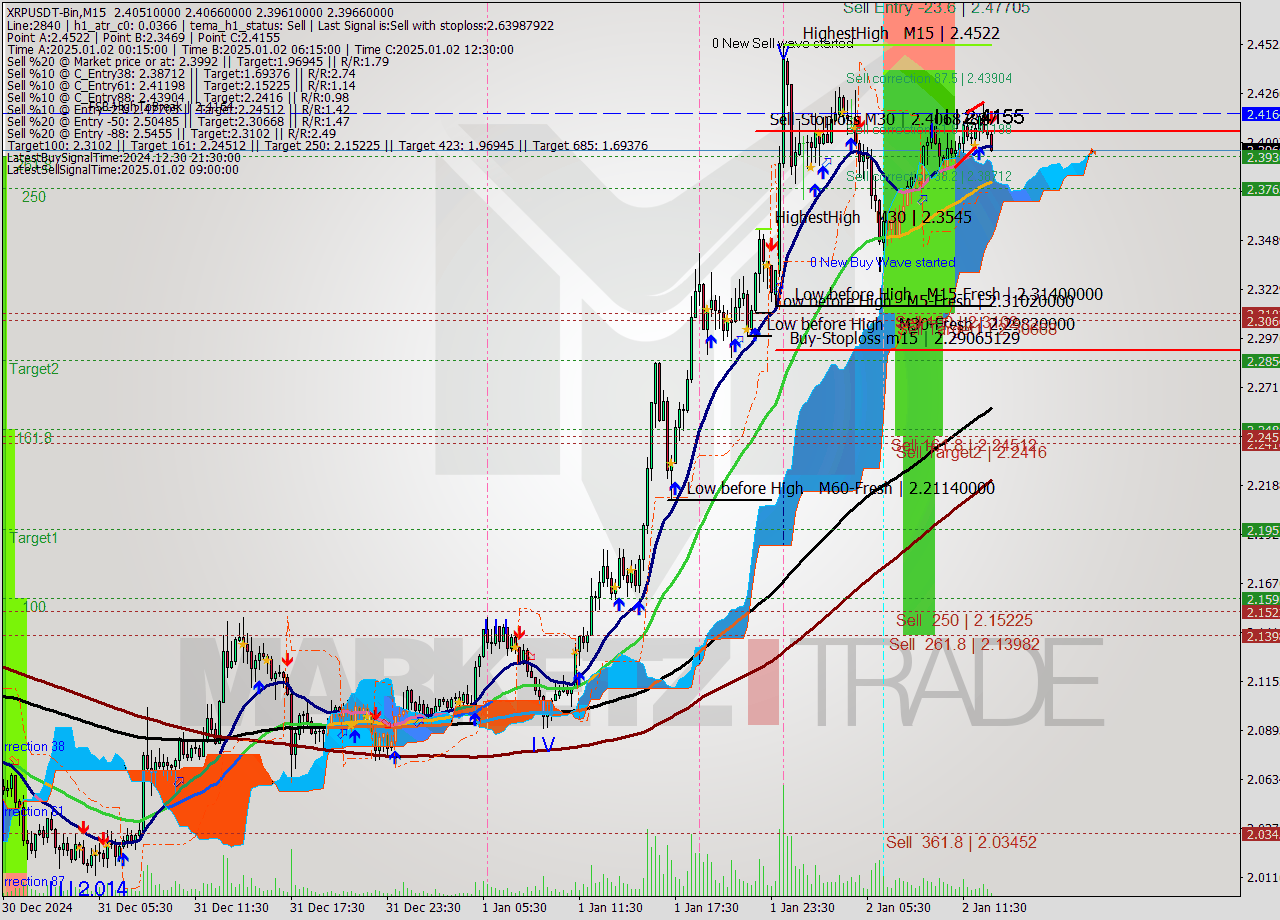Click the 'HighestHigh M15 | 2.4522' label
This screenshot has height=920, width=1280.
click(901, 33)
